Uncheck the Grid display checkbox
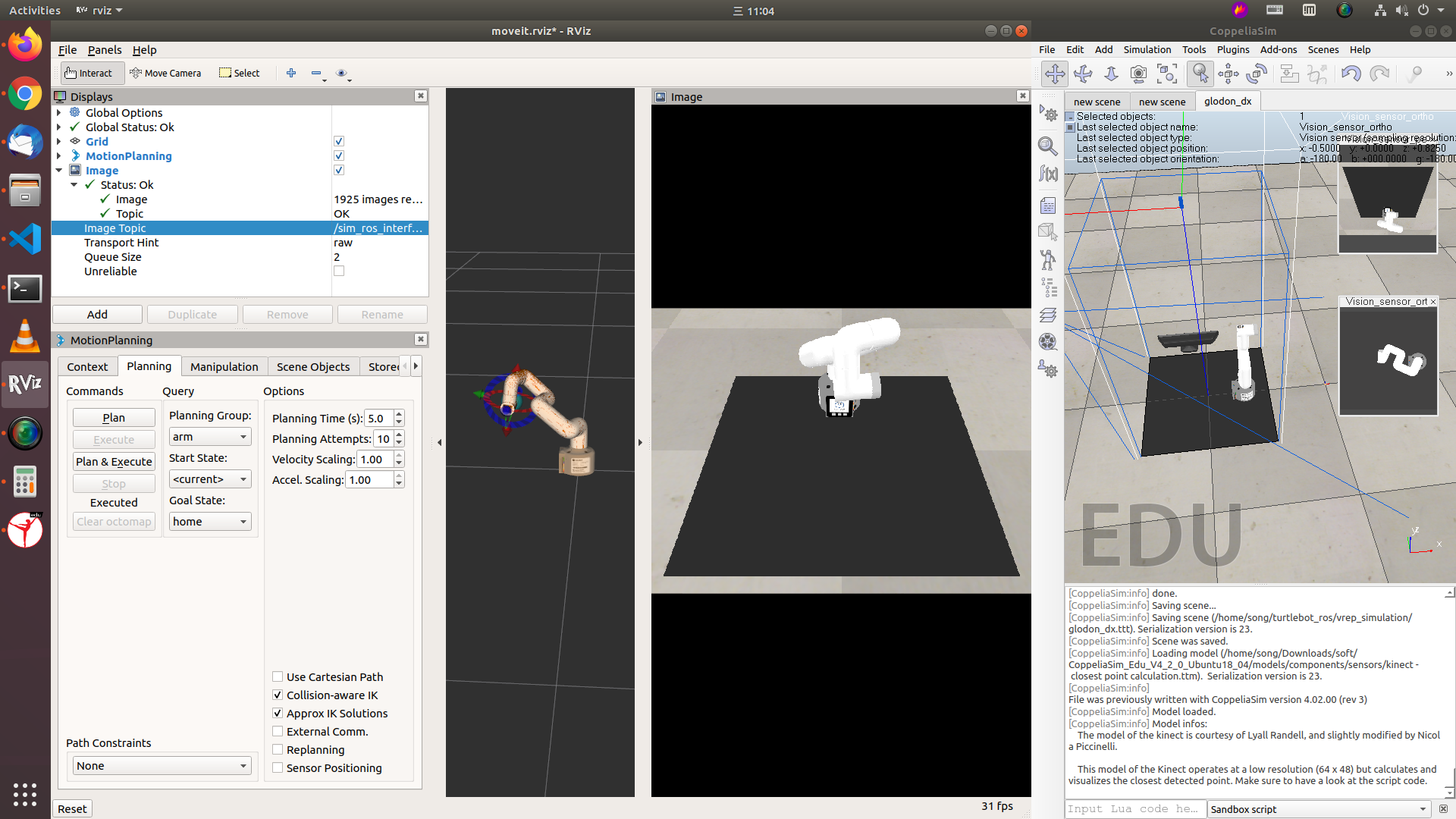Screen dimensions: 1456x819 click(x=339, y=141)
